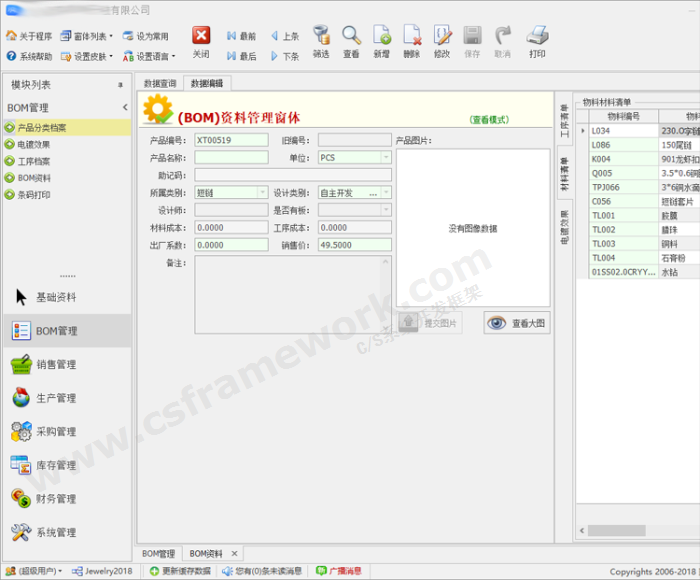Collapse the BOM管理 panel chevron
Screen dimensions: 700x580
[125, 107]
